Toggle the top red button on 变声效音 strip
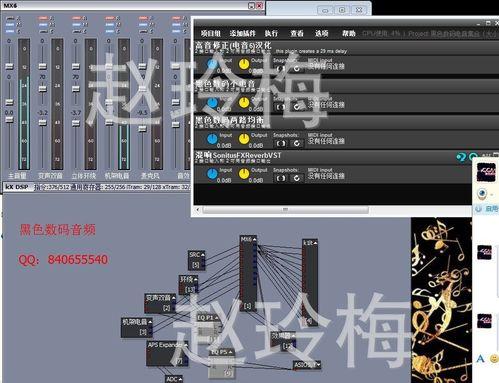 [43, 18]
